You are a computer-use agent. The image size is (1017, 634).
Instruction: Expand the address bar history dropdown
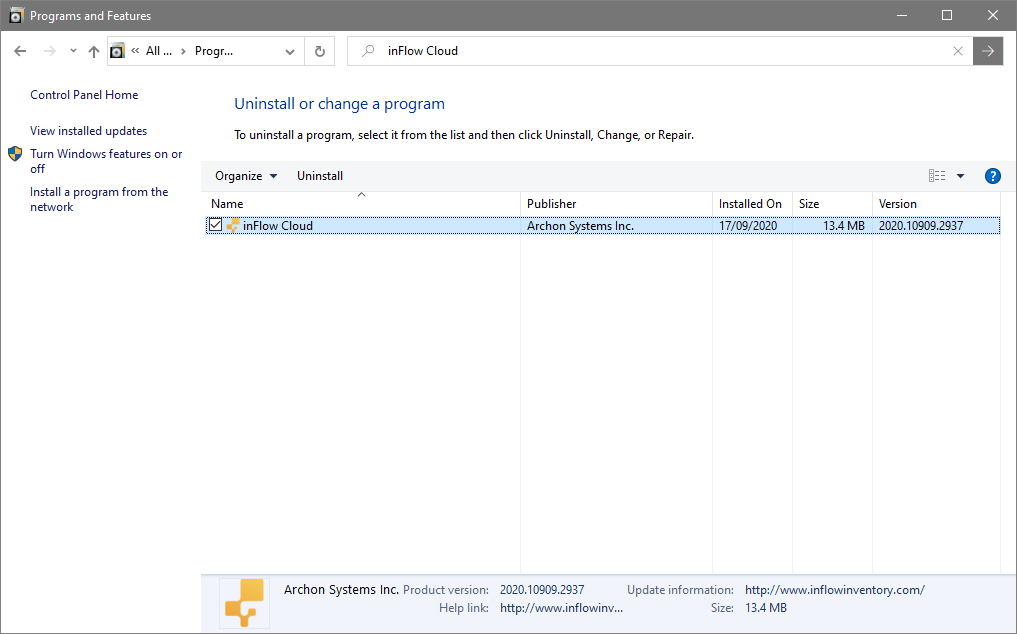290,51
